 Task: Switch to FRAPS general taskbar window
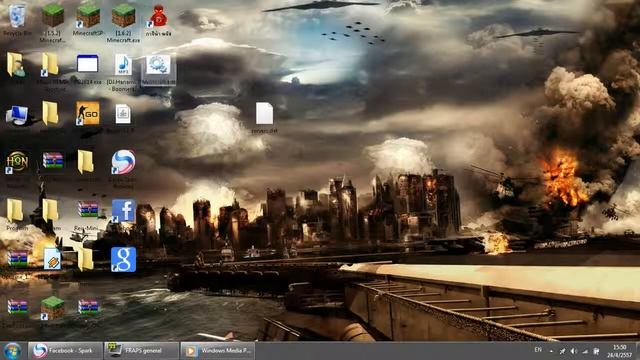[x=141, y=351]
